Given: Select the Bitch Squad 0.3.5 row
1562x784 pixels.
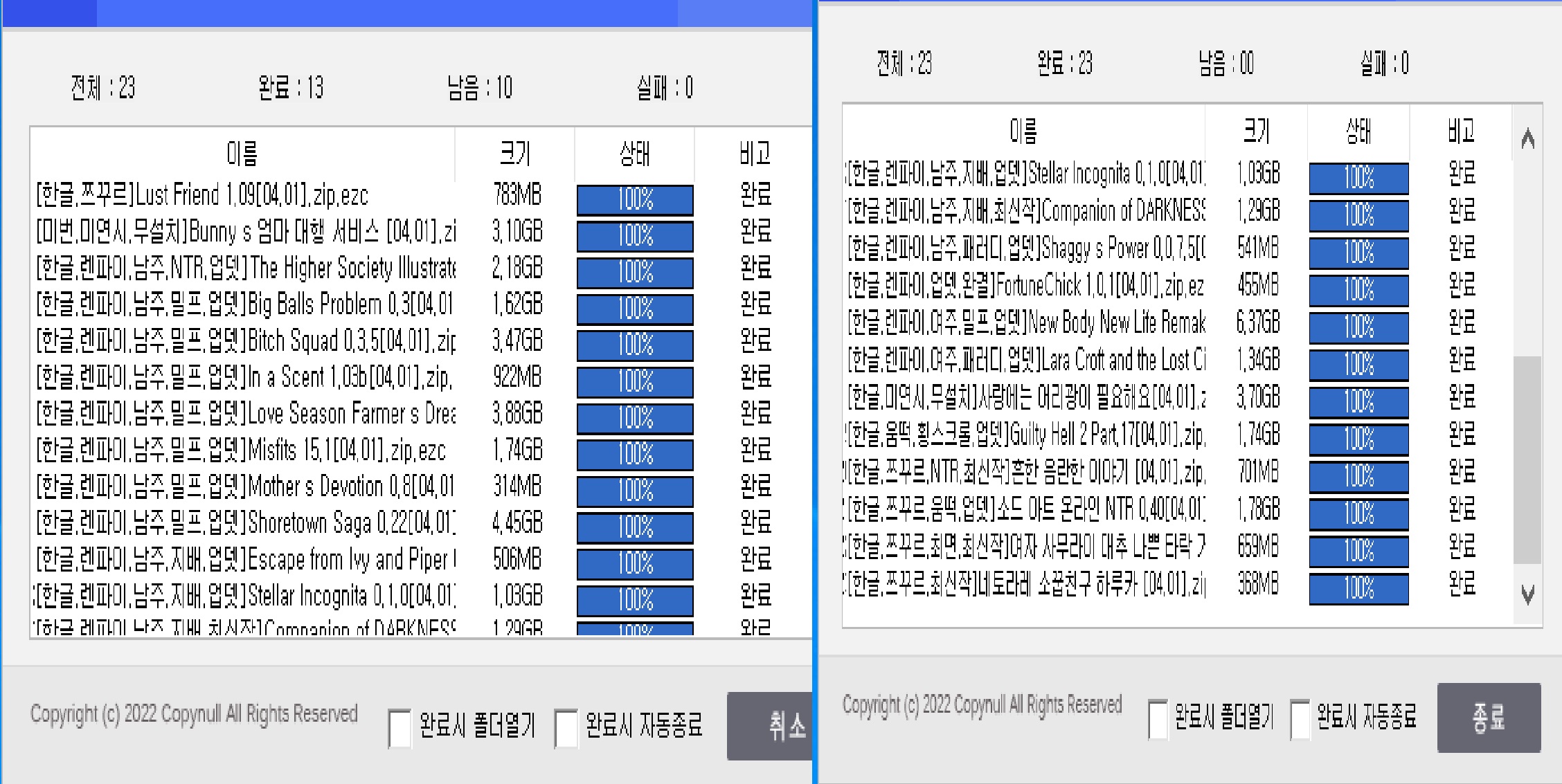Looking at the screenshot, I should tap(245, 342).
